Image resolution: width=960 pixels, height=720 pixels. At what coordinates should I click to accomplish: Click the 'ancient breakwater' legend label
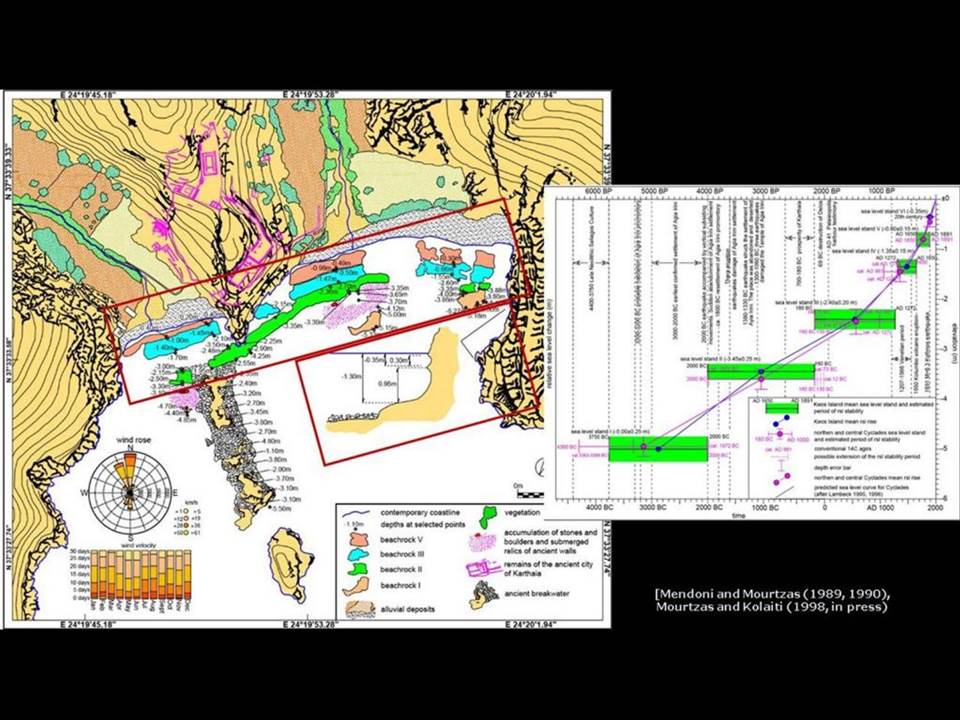point(537,593)
